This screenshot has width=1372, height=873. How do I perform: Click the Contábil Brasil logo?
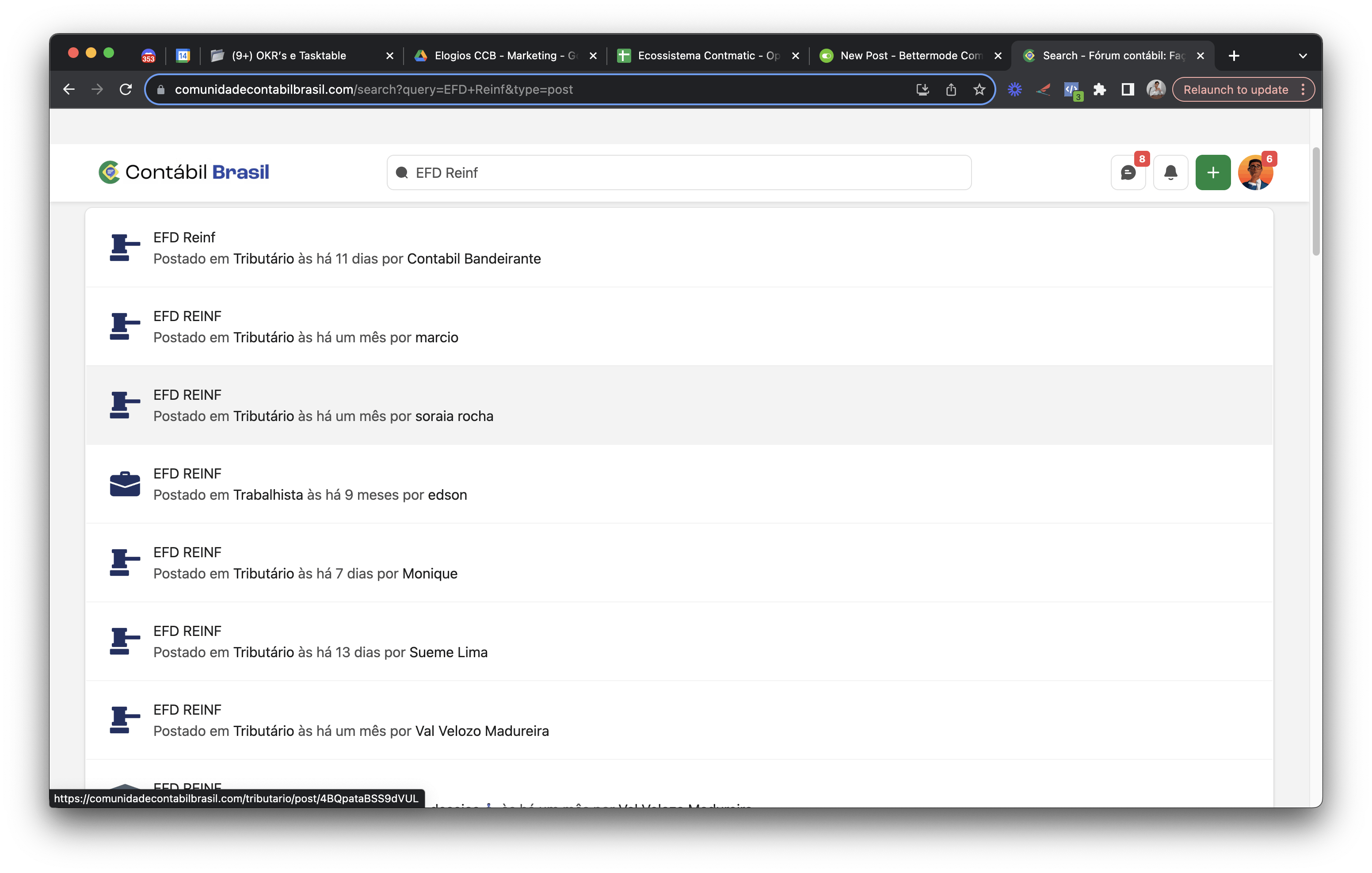183,172
